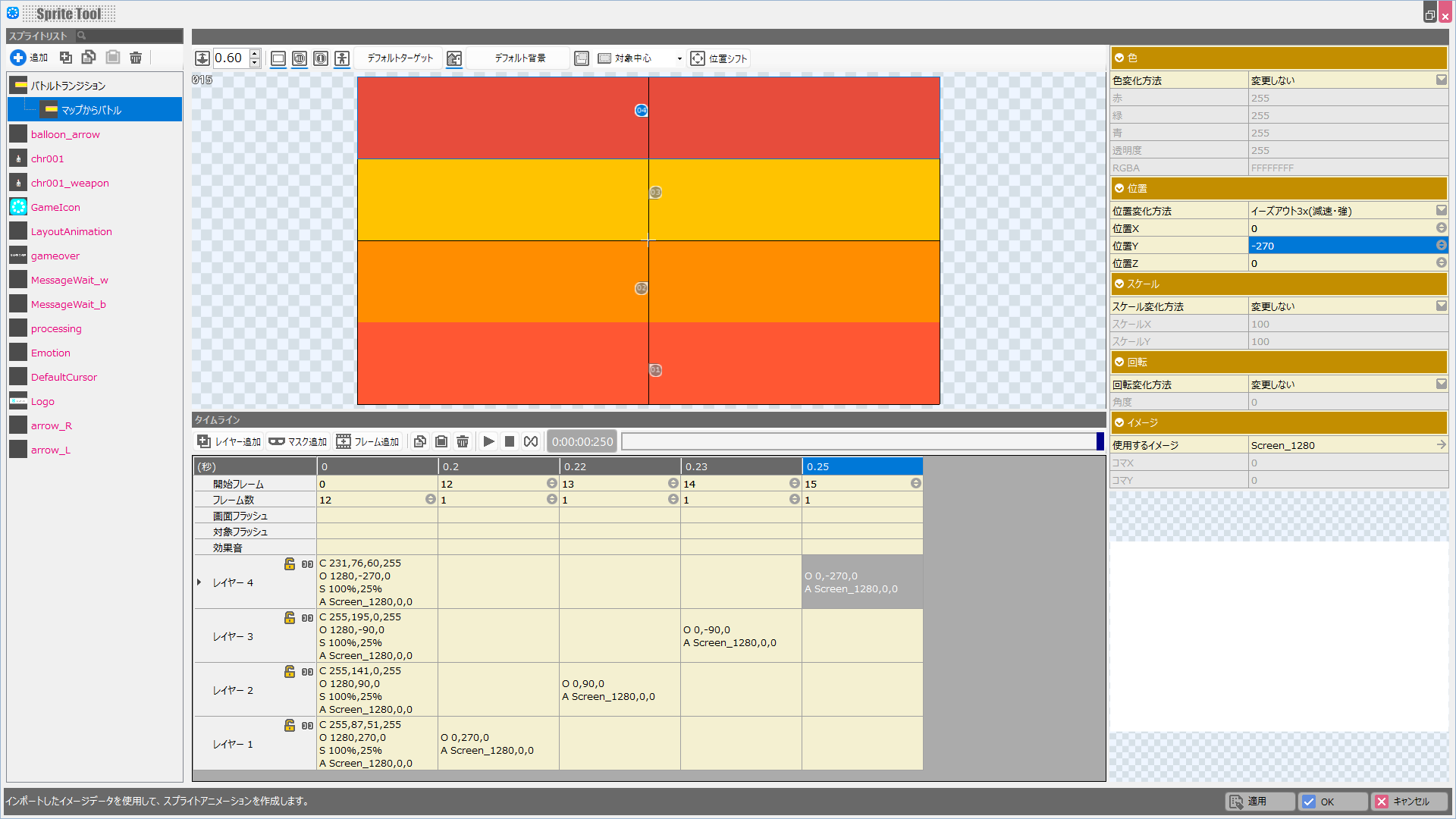The image size is (1456, 819).
Task: Select the balloon_arrow sprite
Action: click(x=65, y=134)
